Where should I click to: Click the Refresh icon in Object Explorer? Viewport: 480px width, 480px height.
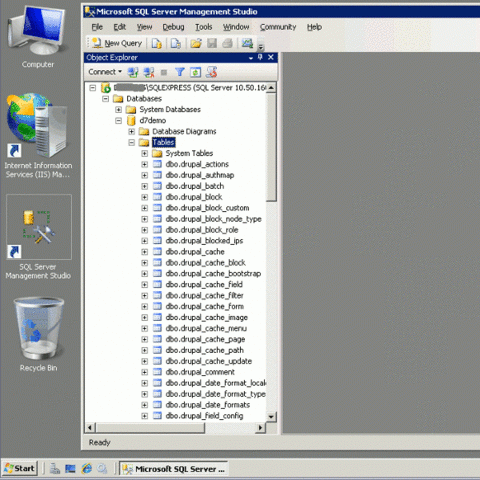pos(195,72)
